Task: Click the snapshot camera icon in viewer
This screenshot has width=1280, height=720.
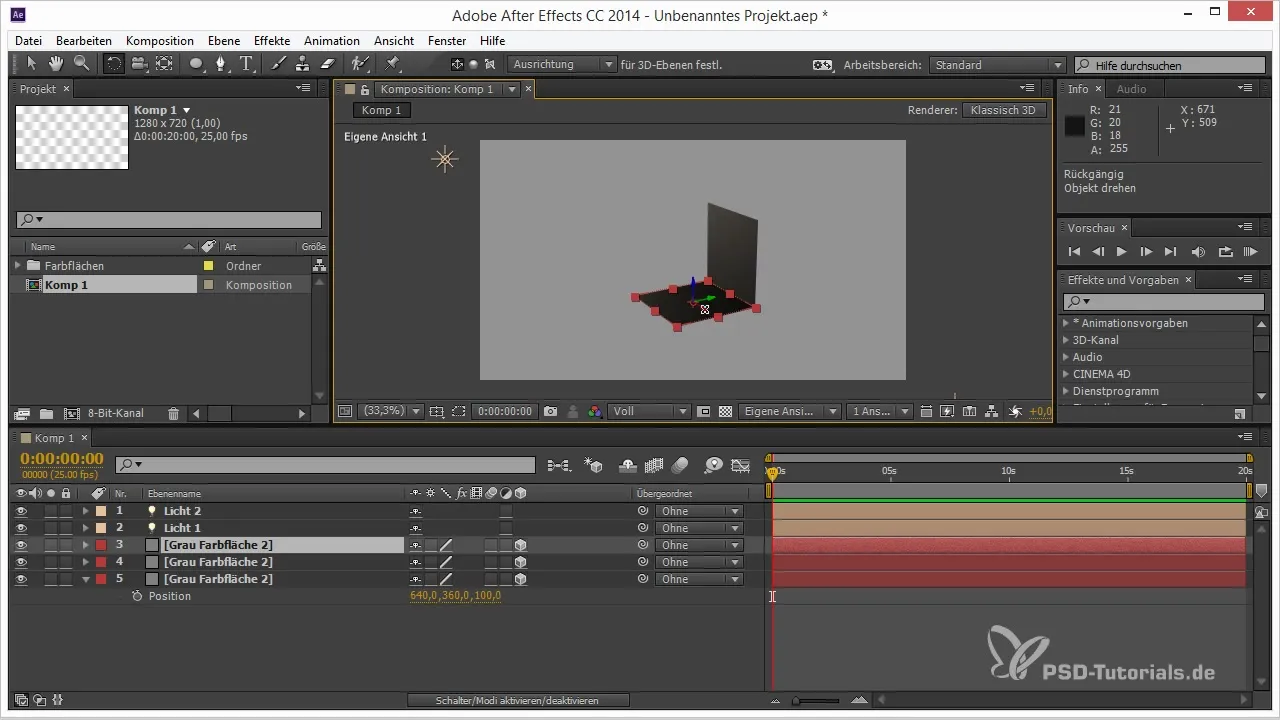Action: [550, 411]
